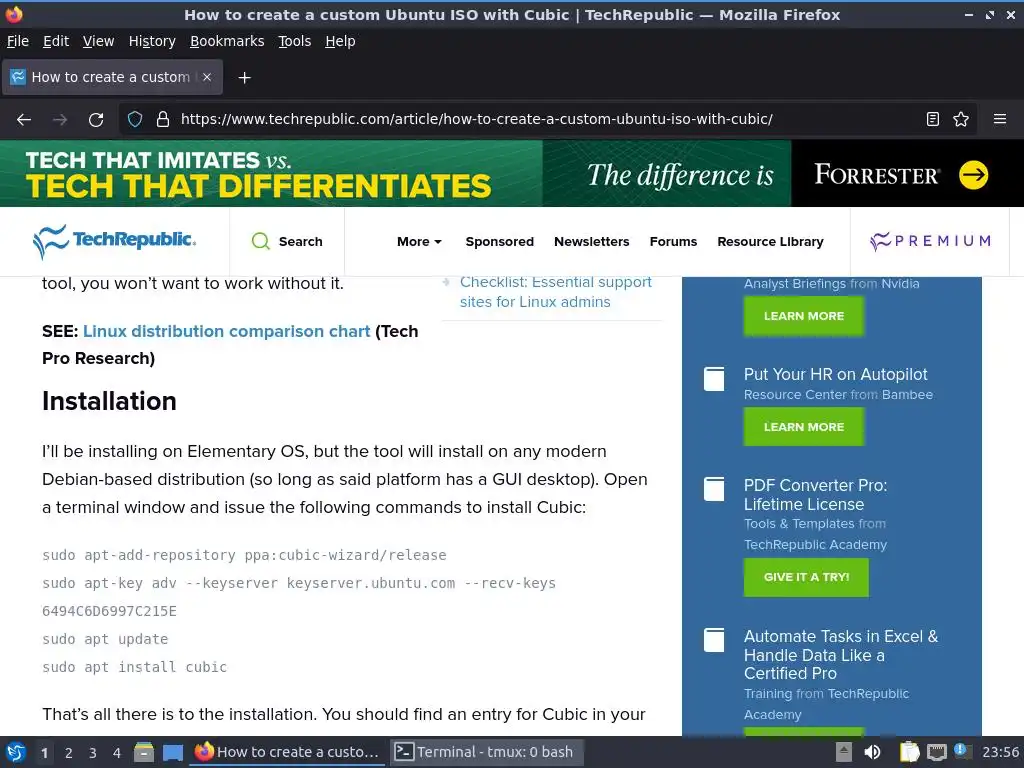Open the Tools menu

pyautogui.click(x=295, y=41)
